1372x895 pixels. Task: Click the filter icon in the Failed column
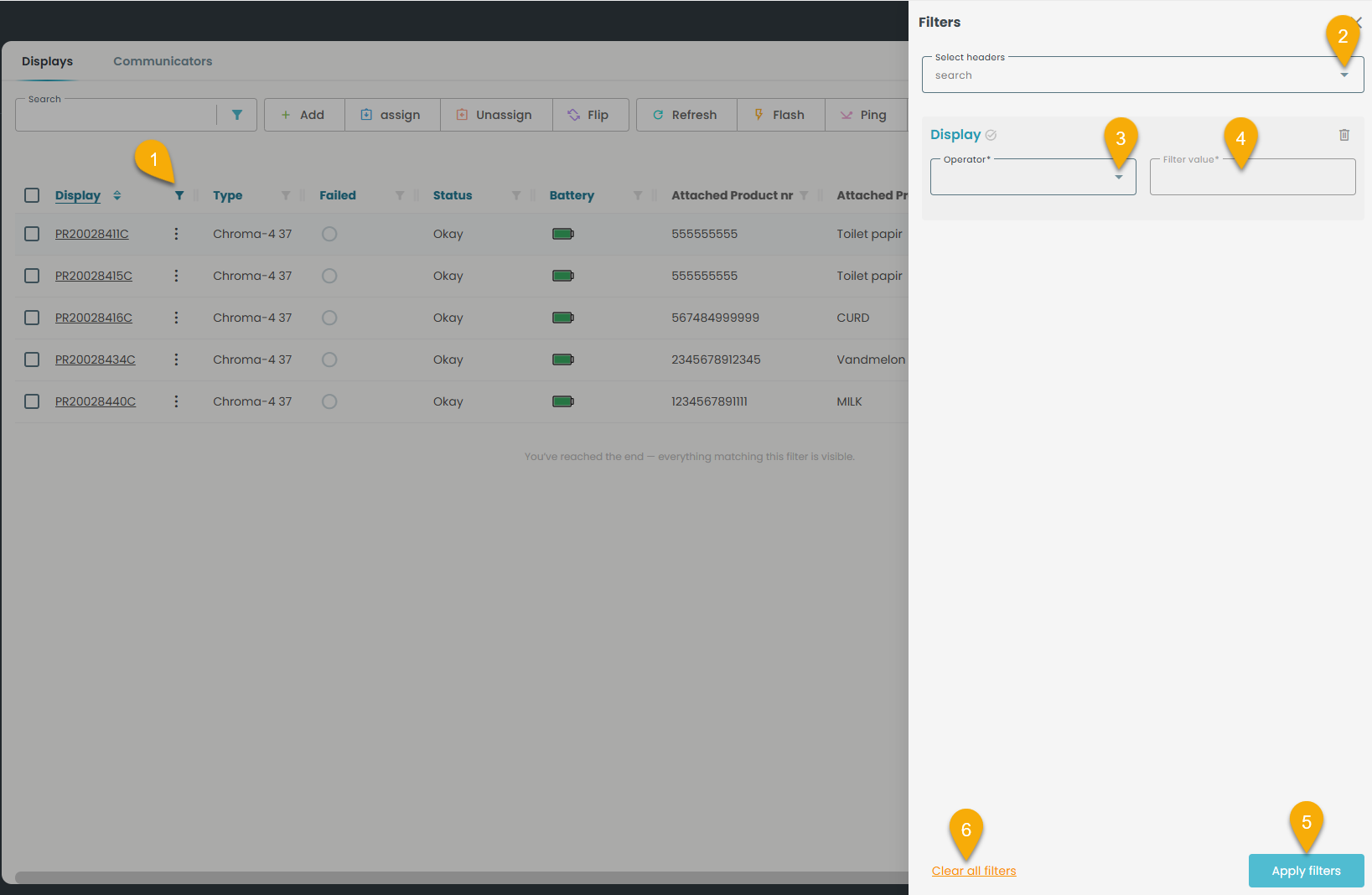tap(400, 195)
